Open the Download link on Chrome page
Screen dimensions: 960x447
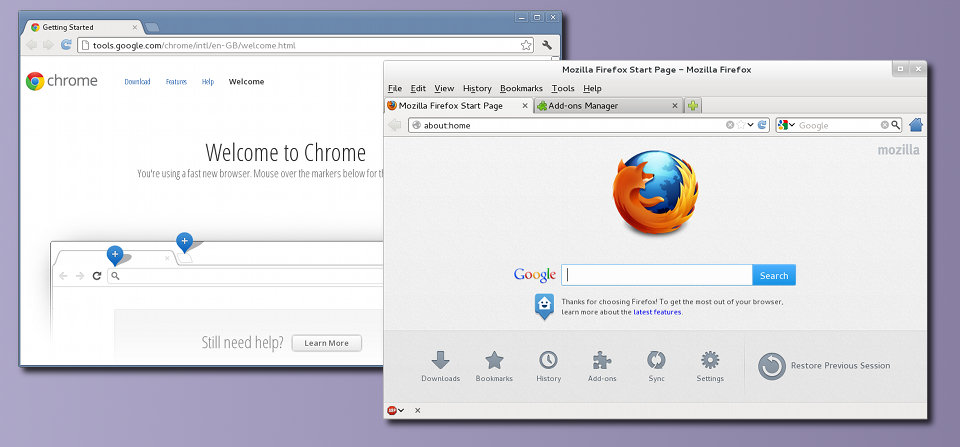point(137,81)
